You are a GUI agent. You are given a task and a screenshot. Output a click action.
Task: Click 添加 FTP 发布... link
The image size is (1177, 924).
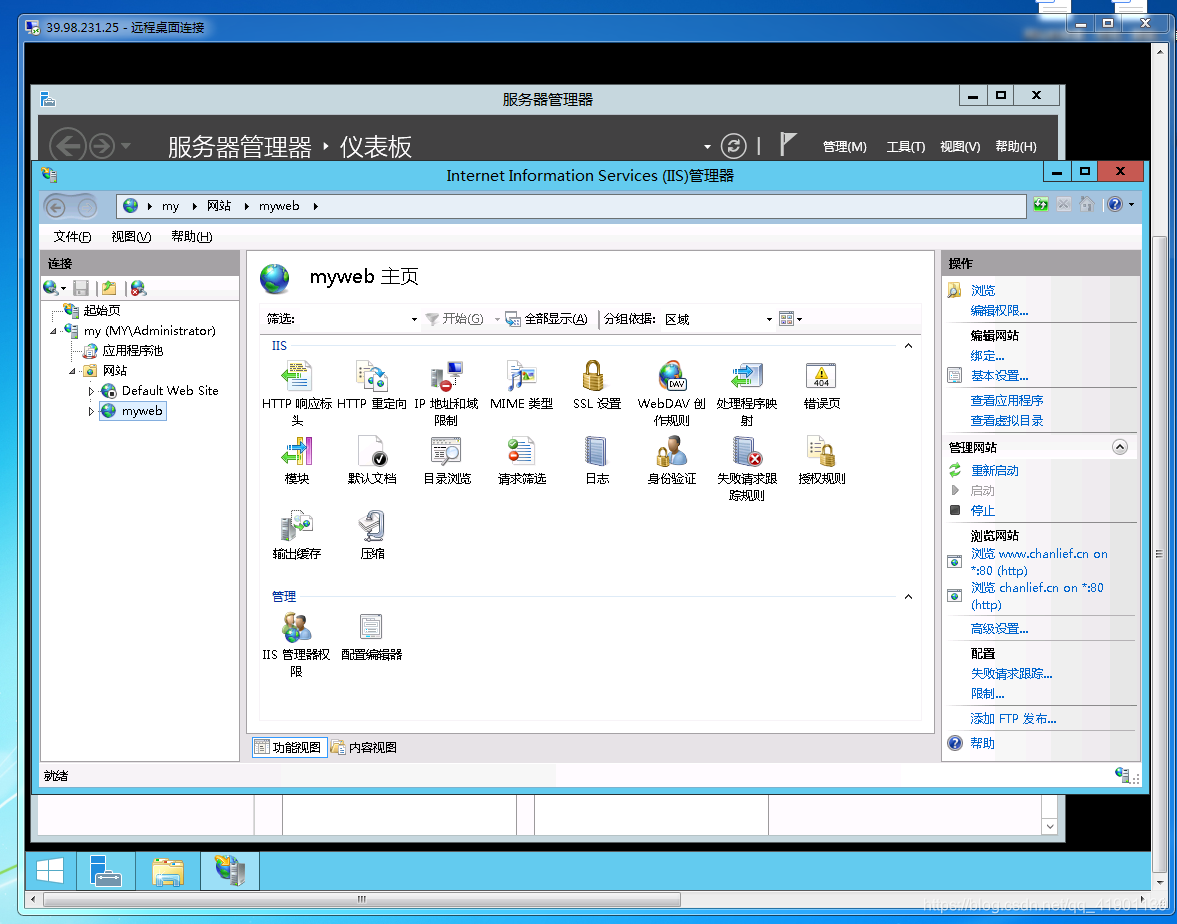click(x=1013, y=718)
